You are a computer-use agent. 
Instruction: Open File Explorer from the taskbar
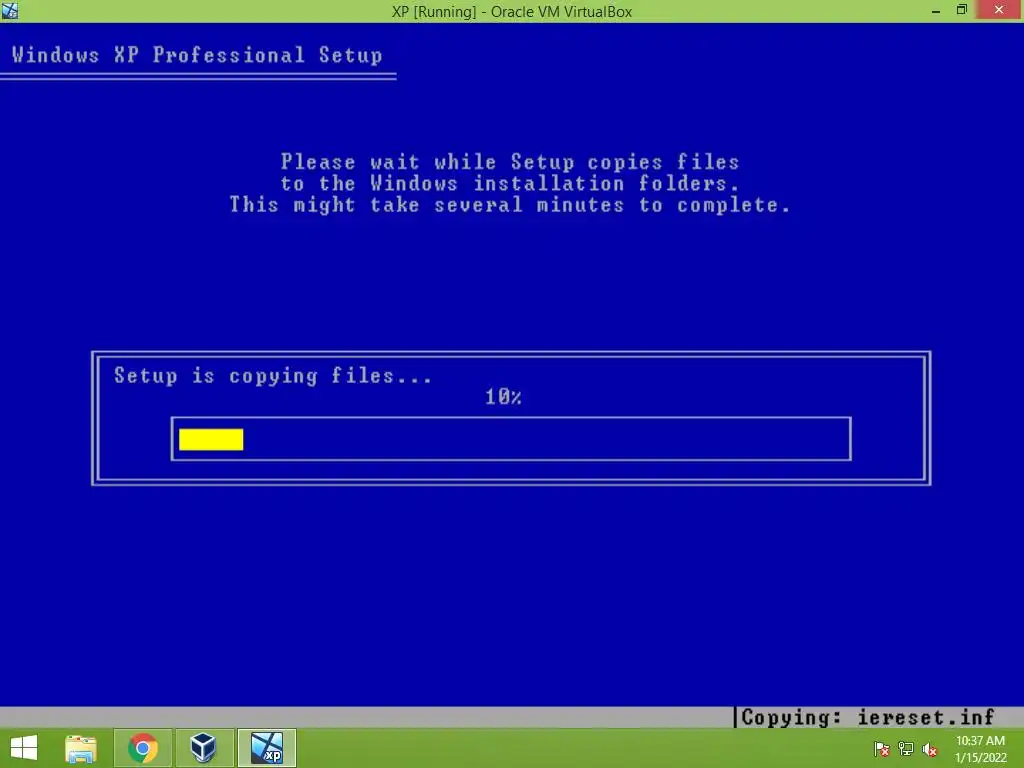[81, 748]
